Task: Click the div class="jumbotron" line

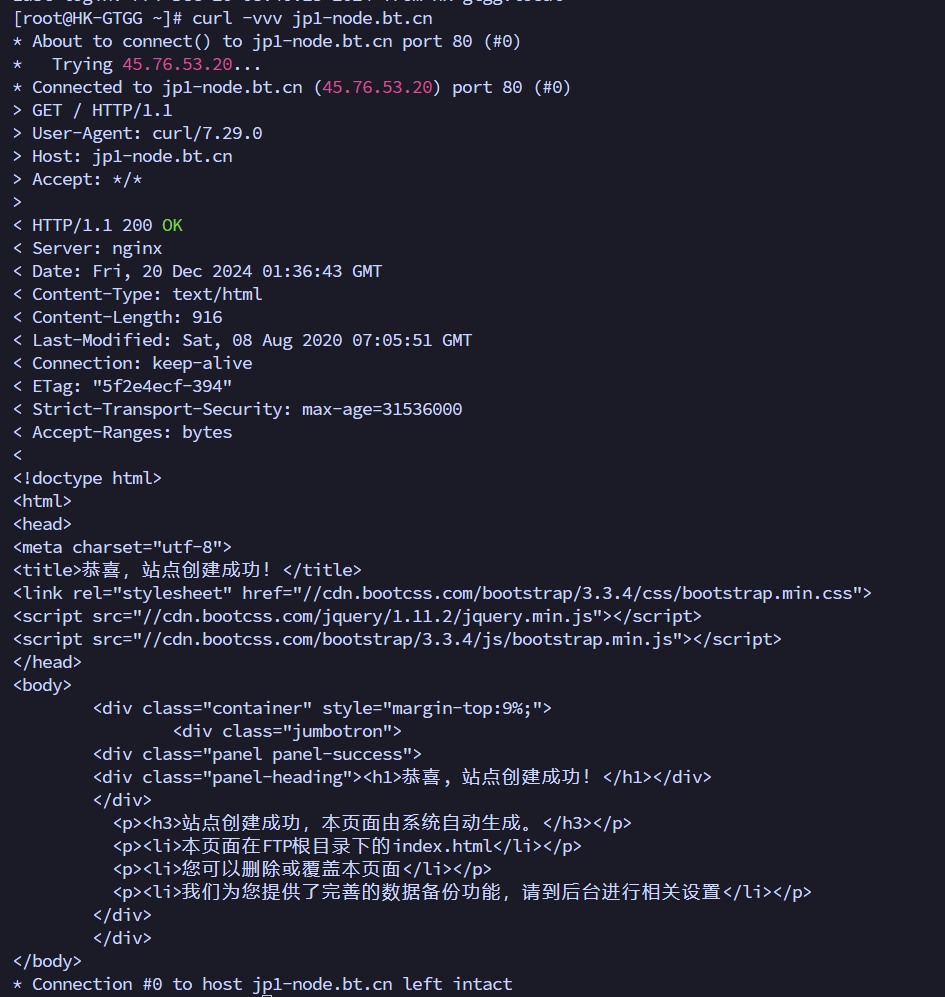Action: (x=287, y=731)
